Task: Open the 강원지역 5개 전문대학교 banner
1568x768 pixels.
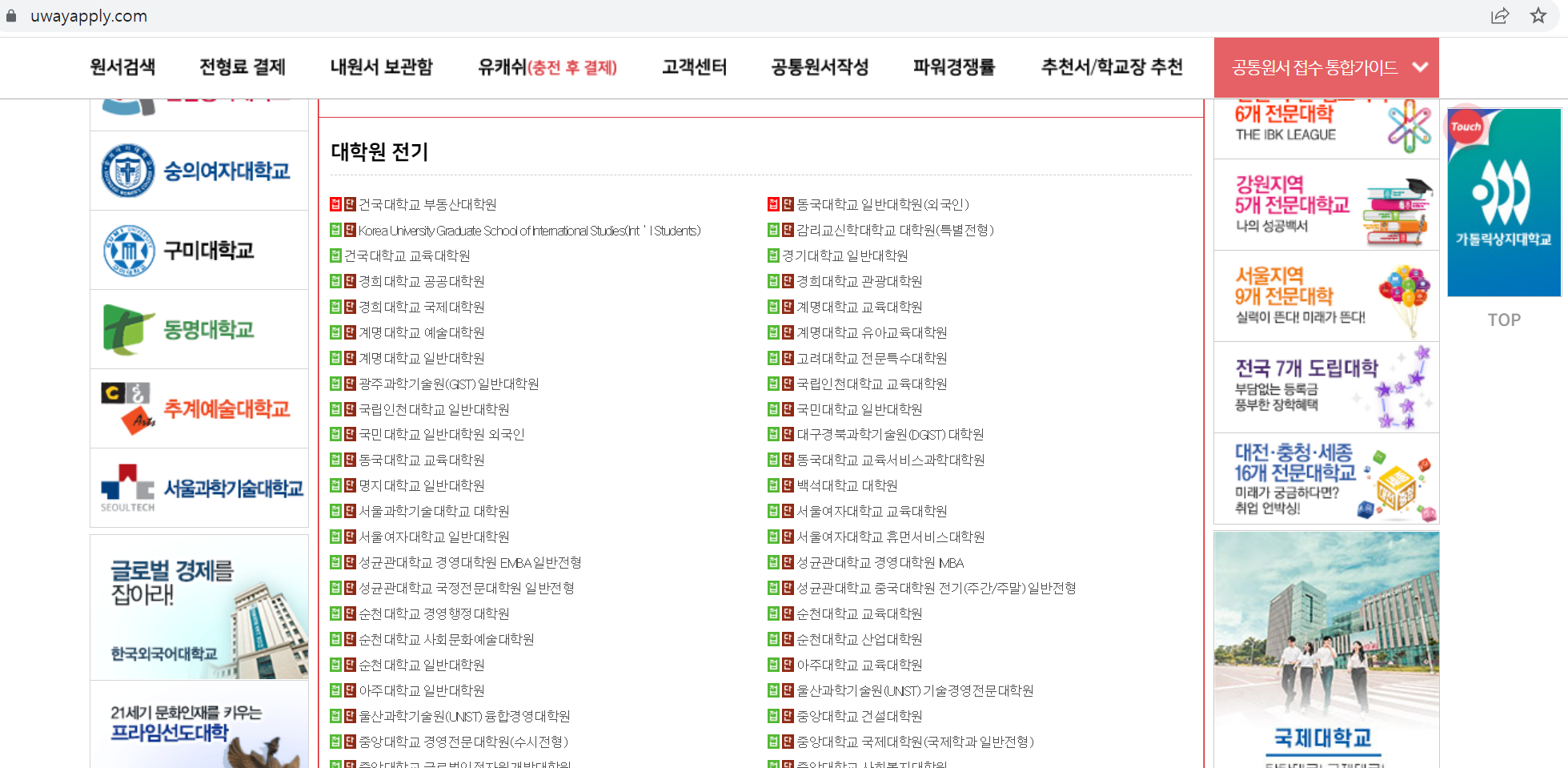Action: tap(1326, 205)
